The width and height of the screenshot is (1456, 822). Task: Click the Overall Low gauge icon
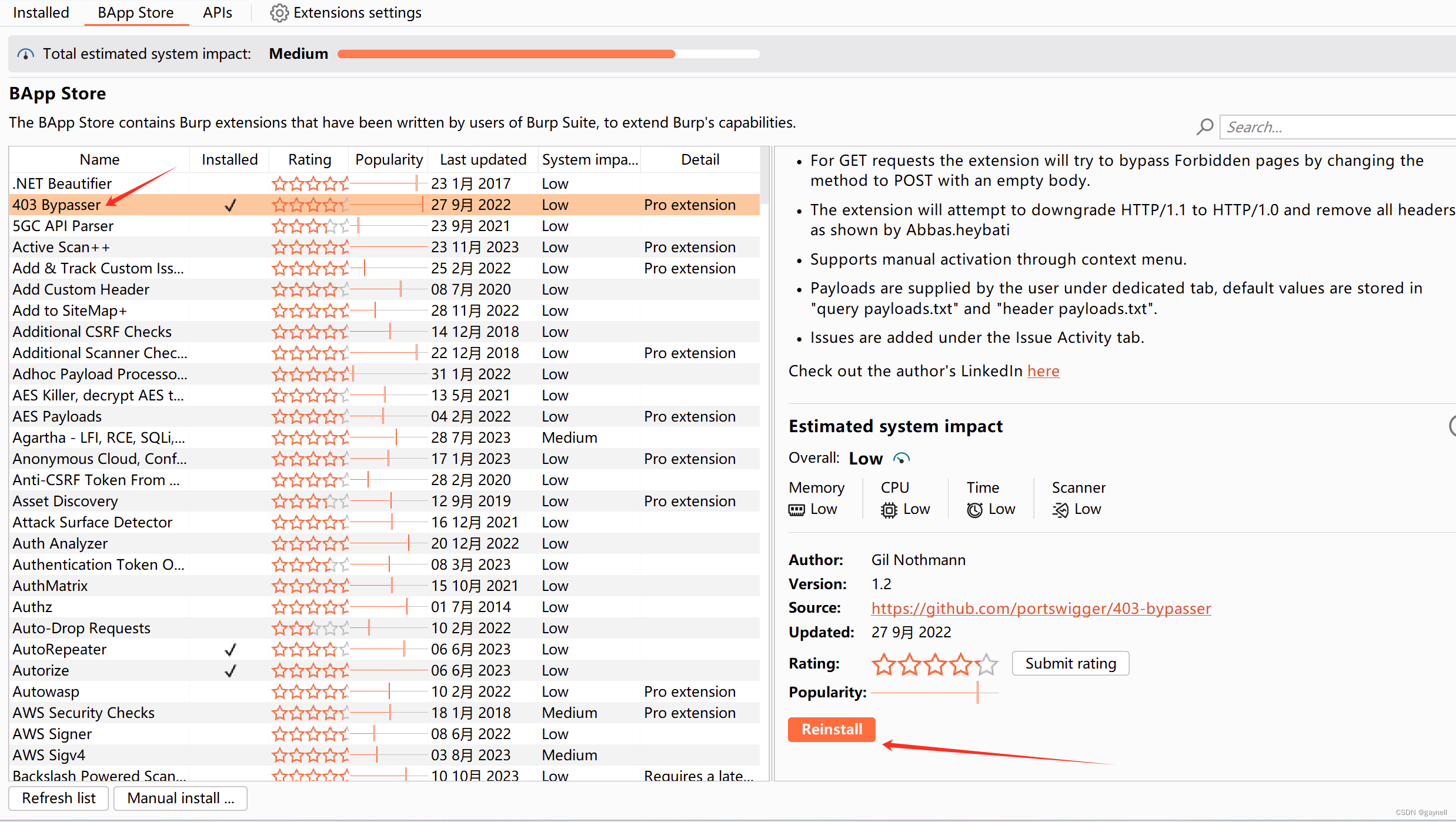tap(901, 458)
